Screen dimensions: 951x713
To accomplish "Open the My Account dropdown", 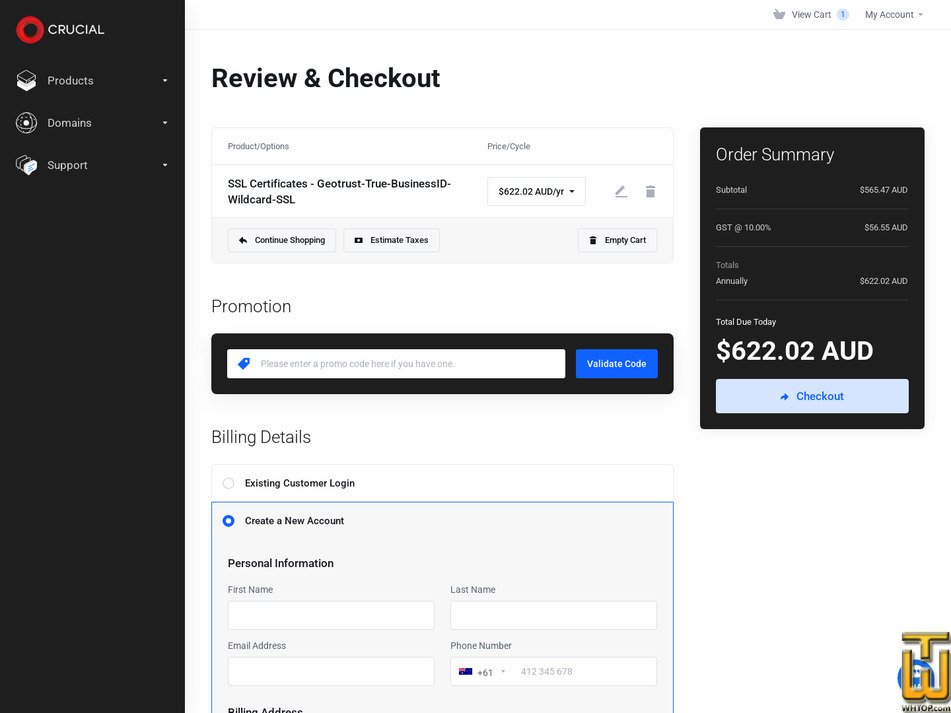I will point(893,15).
